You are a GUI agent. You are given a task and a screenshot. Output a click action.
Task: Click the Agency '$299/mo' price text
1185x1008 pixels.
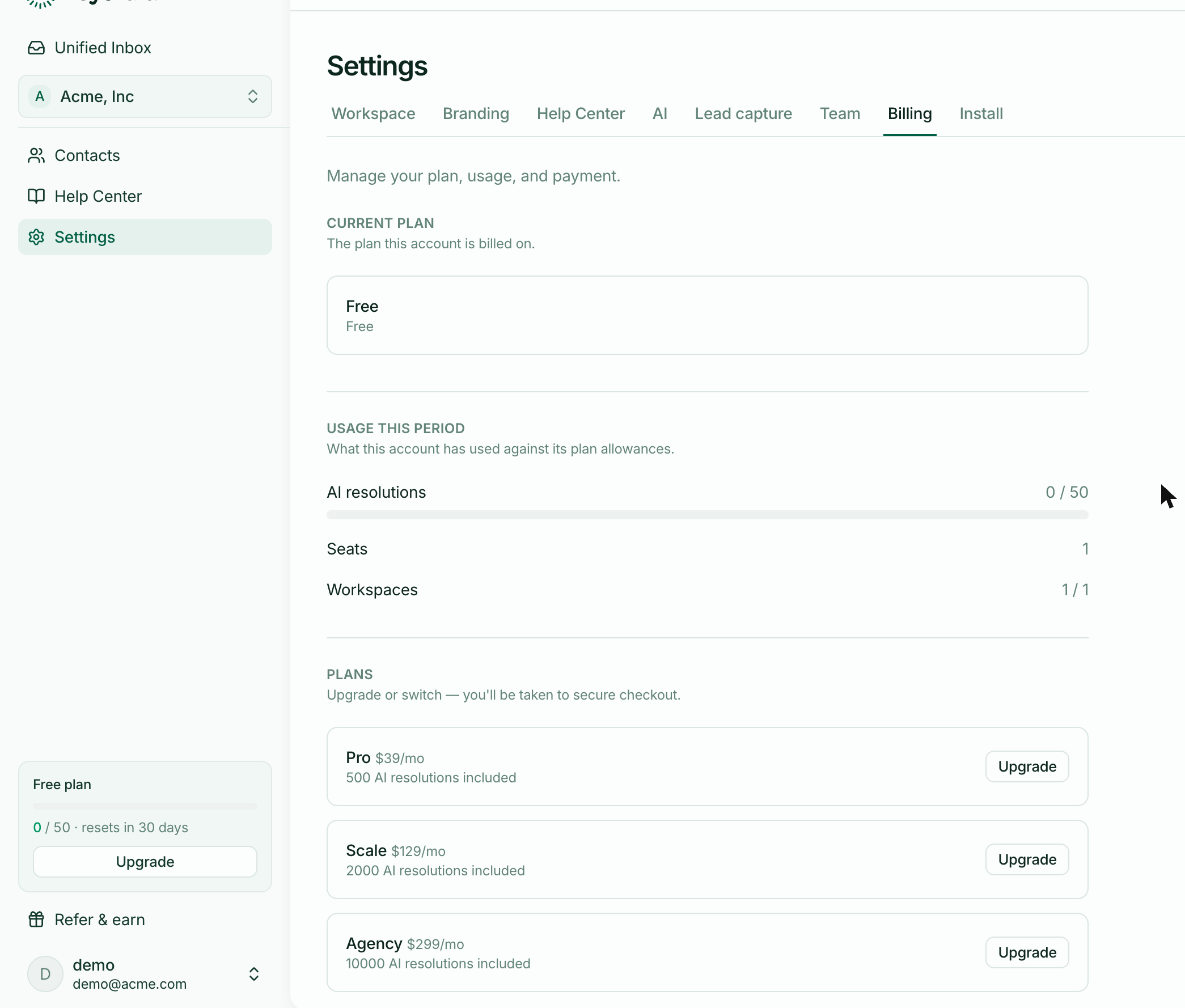click(435, 945)
